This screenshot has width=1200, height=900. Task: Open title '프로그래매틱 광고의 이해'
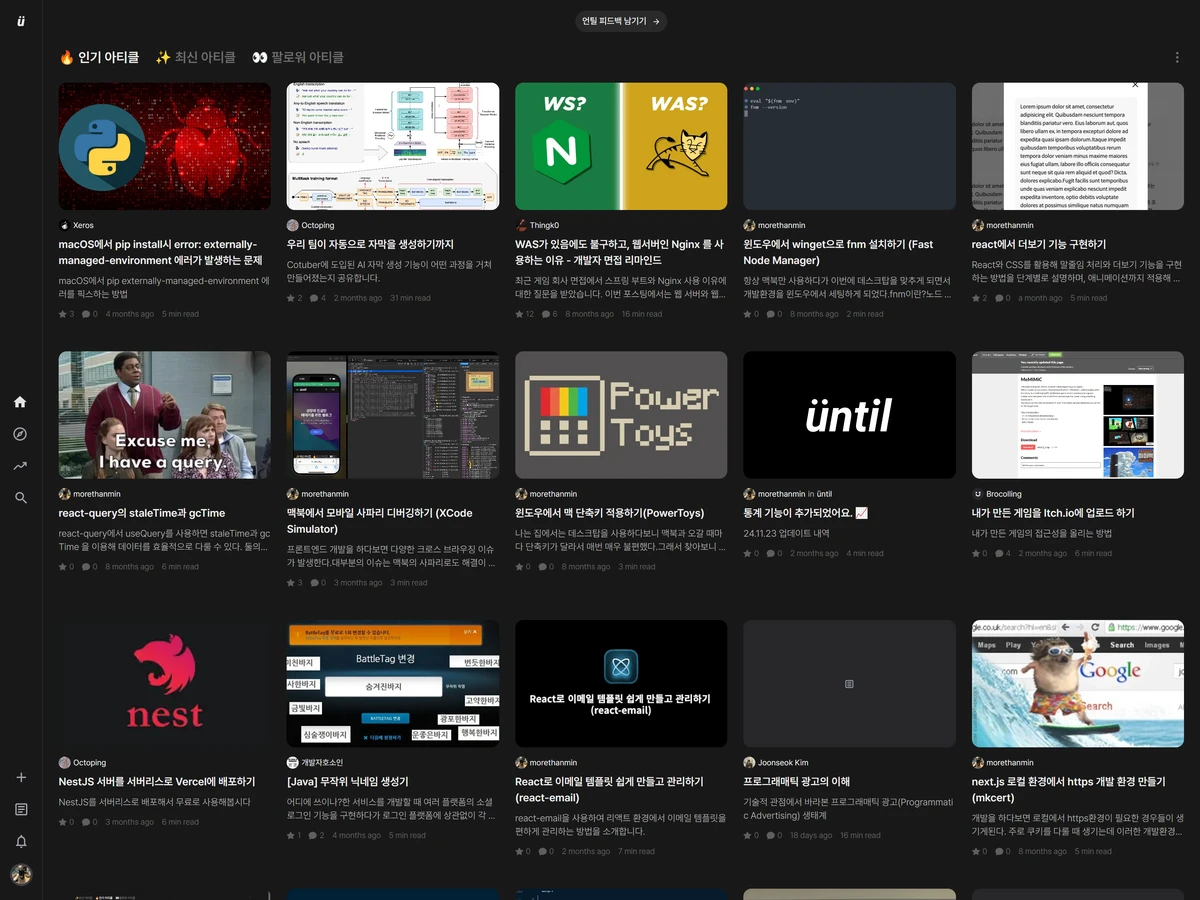(797, 782)
